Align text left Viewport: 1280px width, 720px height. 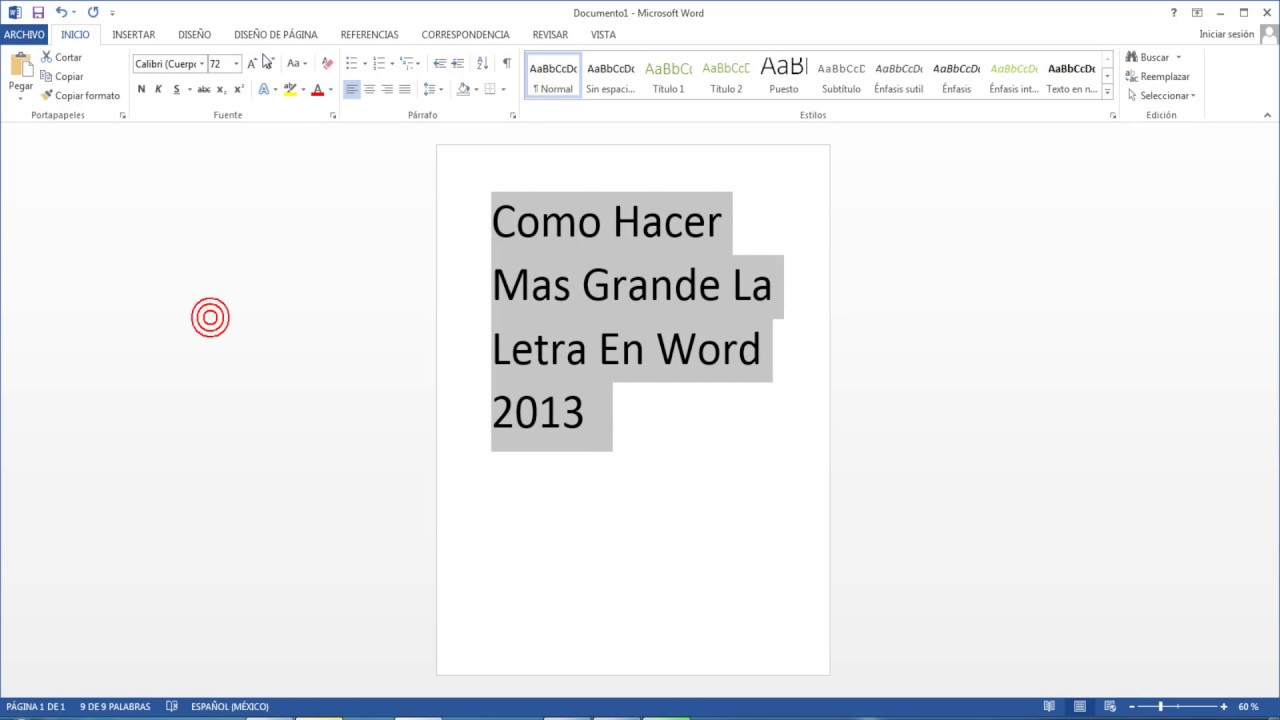click(x=351, y=89)
